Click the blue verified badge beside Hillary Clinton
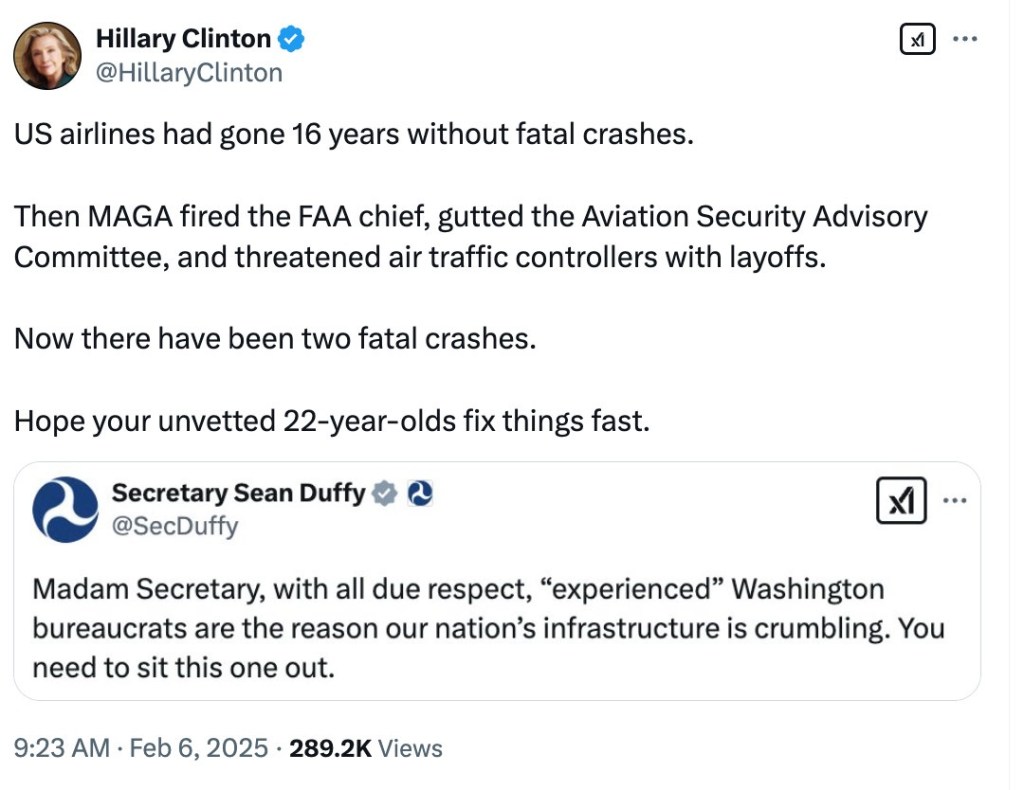Image resolution: width=1024 pixels, height=790 pixels. coord(291,40)
